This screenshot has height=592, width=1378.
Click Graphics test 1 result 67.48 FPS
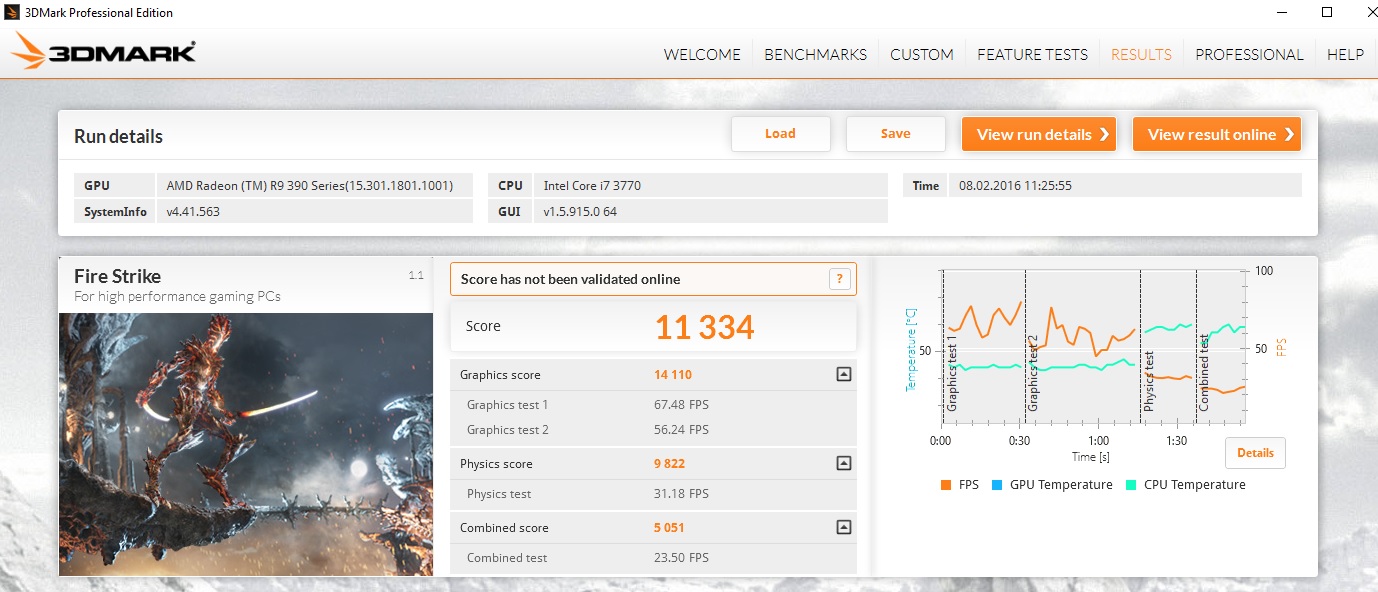click(681, 405)
